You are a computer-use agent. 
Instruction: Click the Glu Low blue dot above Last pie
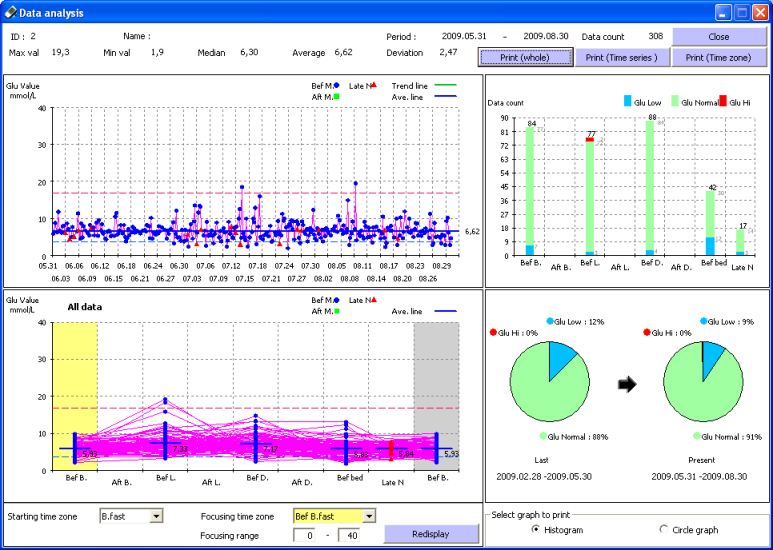click(550, 321)
